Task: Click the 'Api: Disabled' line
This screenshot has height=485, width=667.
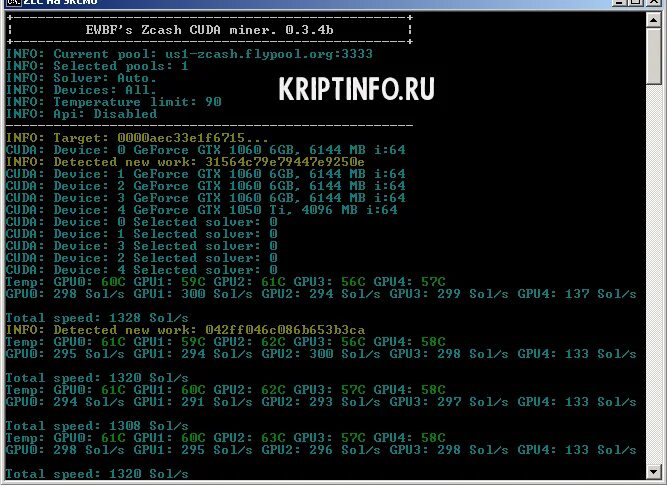Action: (x=81, y=114)
